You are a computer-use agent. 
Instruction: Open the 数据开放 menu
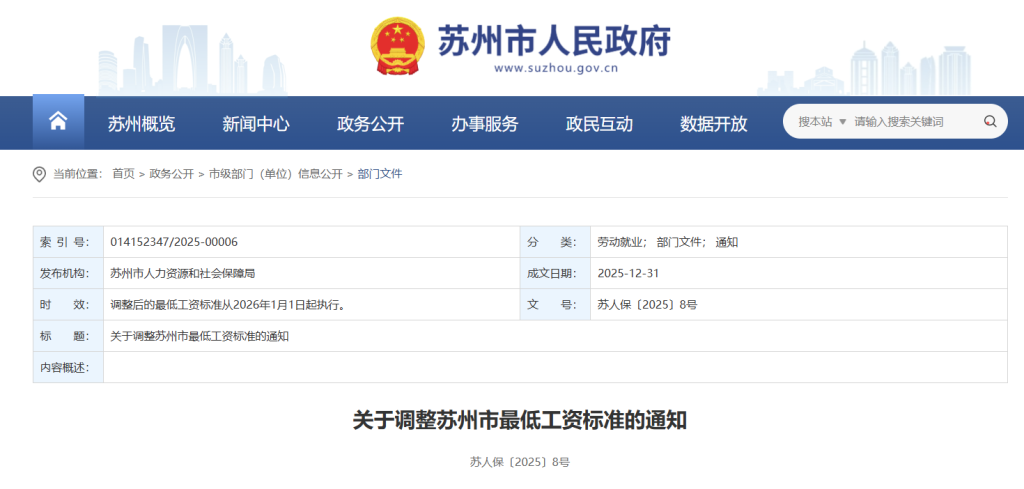[x=714, y=123]
